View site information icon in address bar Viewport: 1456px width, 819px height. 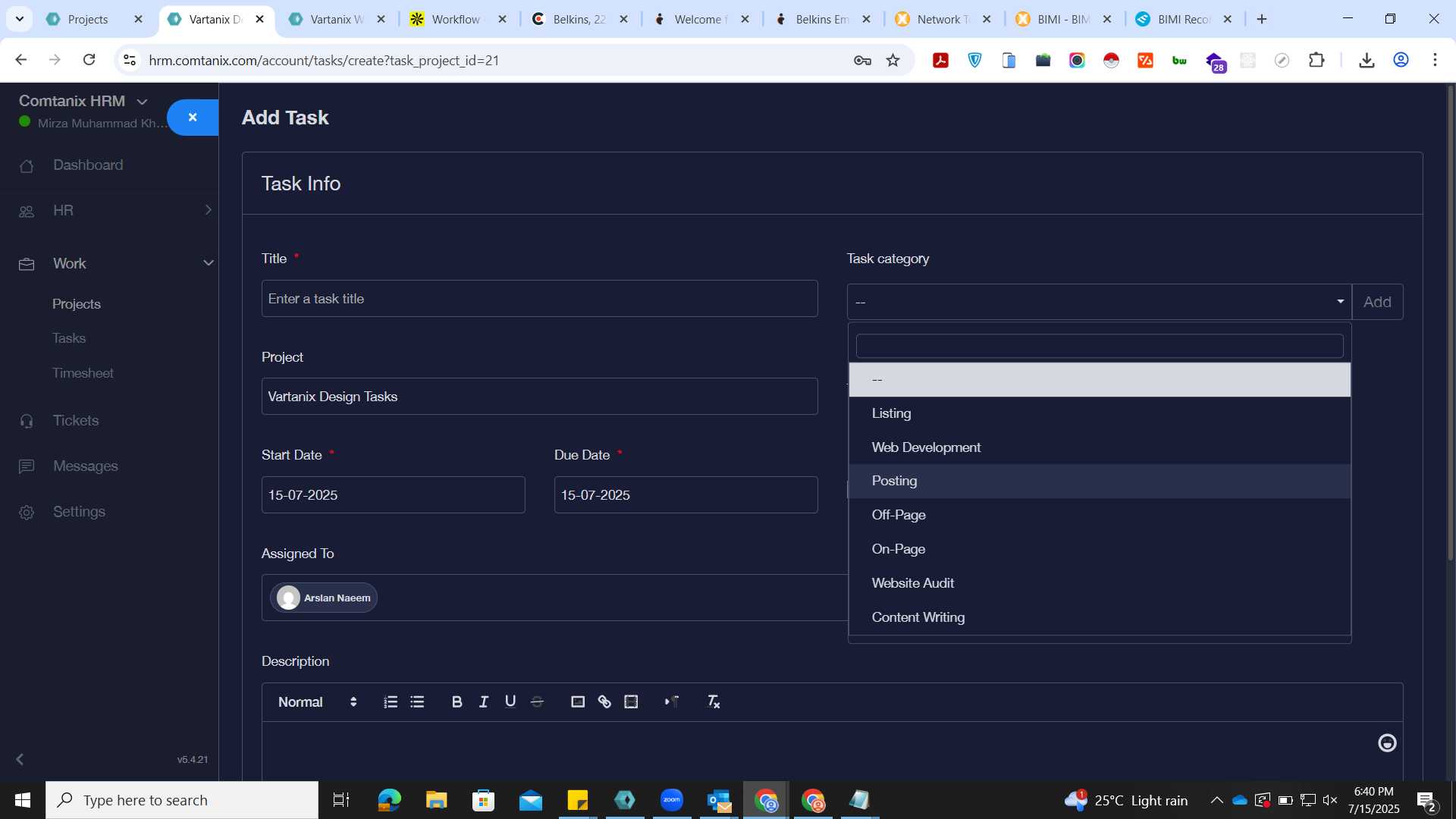(x=130, y=60)
